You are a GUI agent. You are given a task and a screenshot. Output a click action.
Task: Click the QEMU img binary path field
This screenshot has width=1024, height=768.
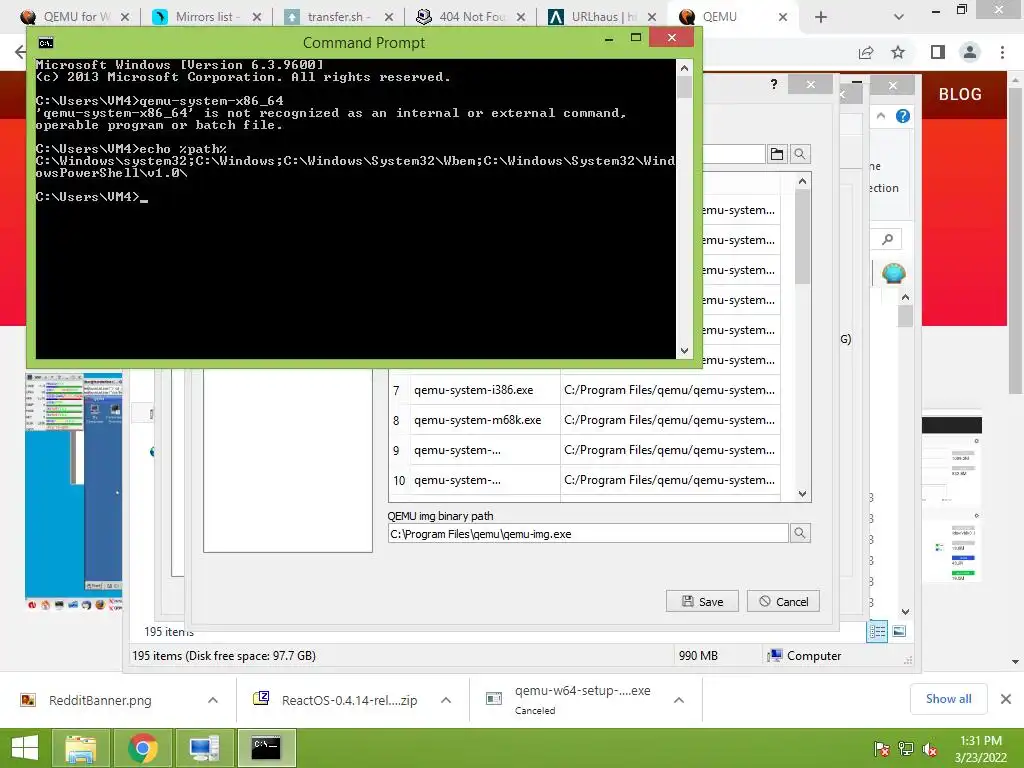click(588, 534)
